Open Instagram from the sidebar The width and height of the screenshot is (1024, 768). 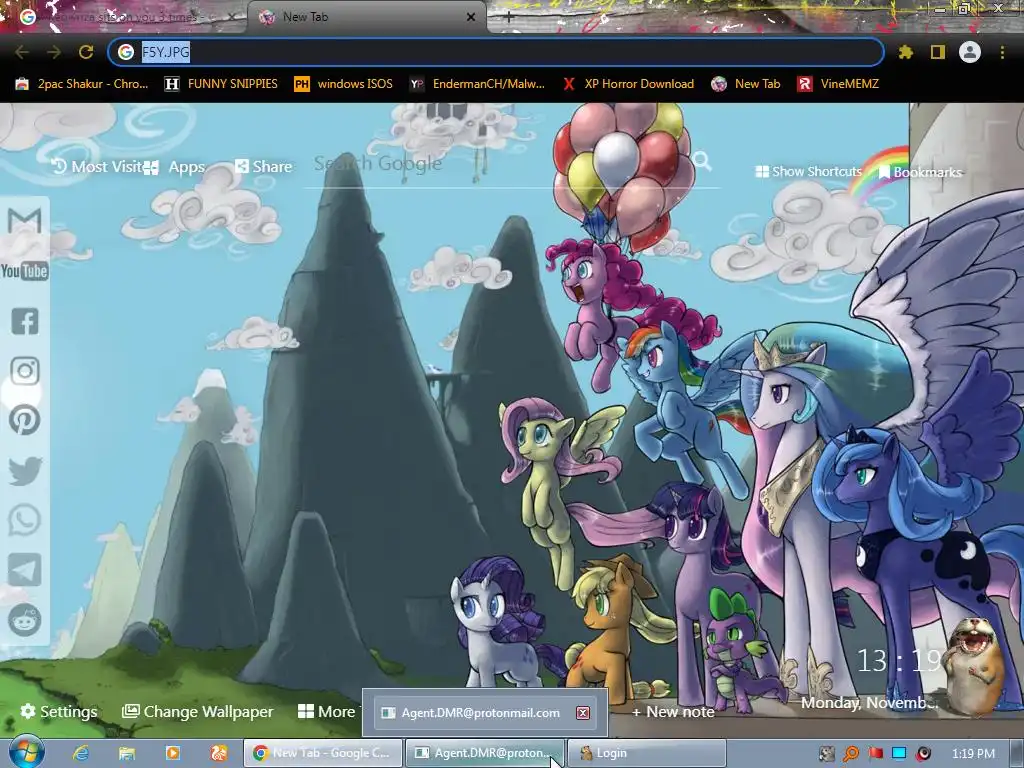point(25,371)
